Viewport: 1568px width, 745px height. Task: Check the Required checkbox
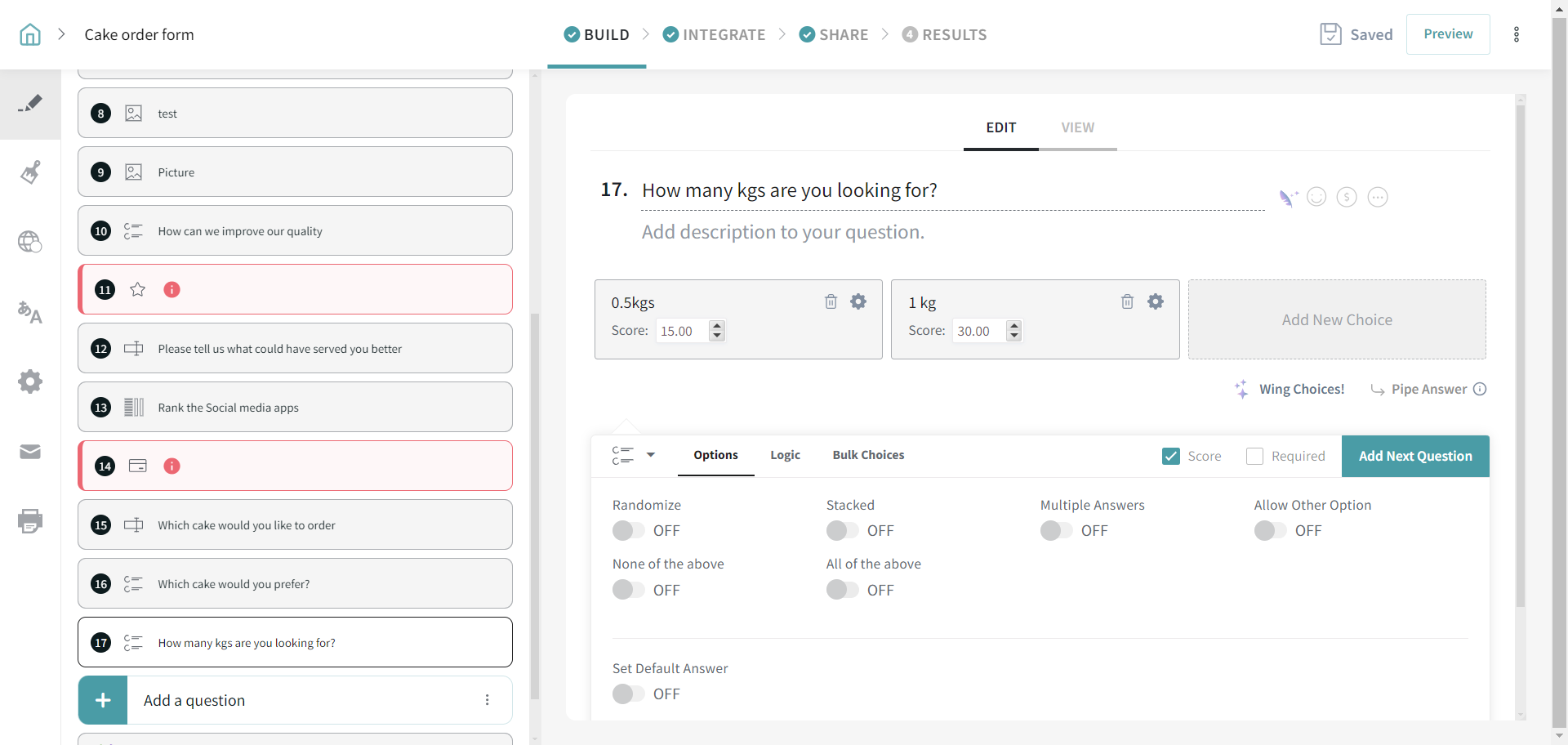point(1254,456)
